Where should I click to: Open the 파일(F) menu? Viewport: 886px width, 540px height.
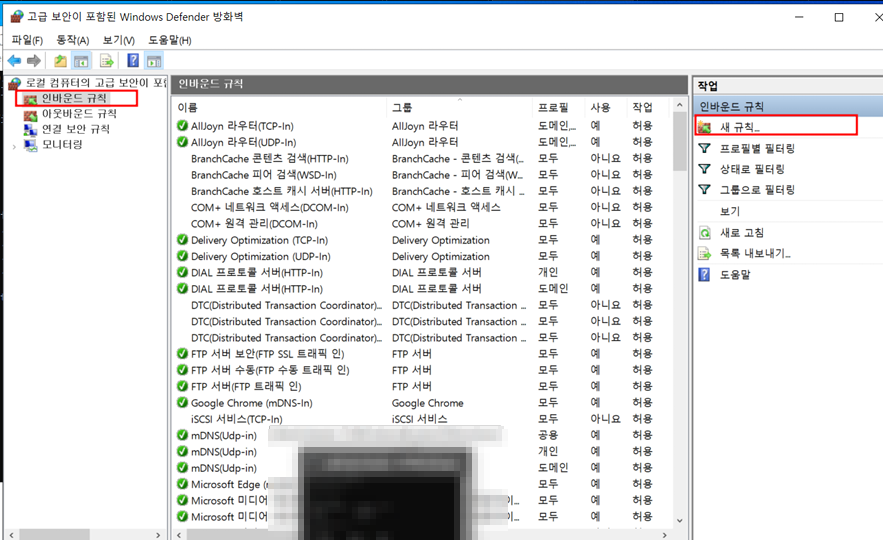coord(27,40)
